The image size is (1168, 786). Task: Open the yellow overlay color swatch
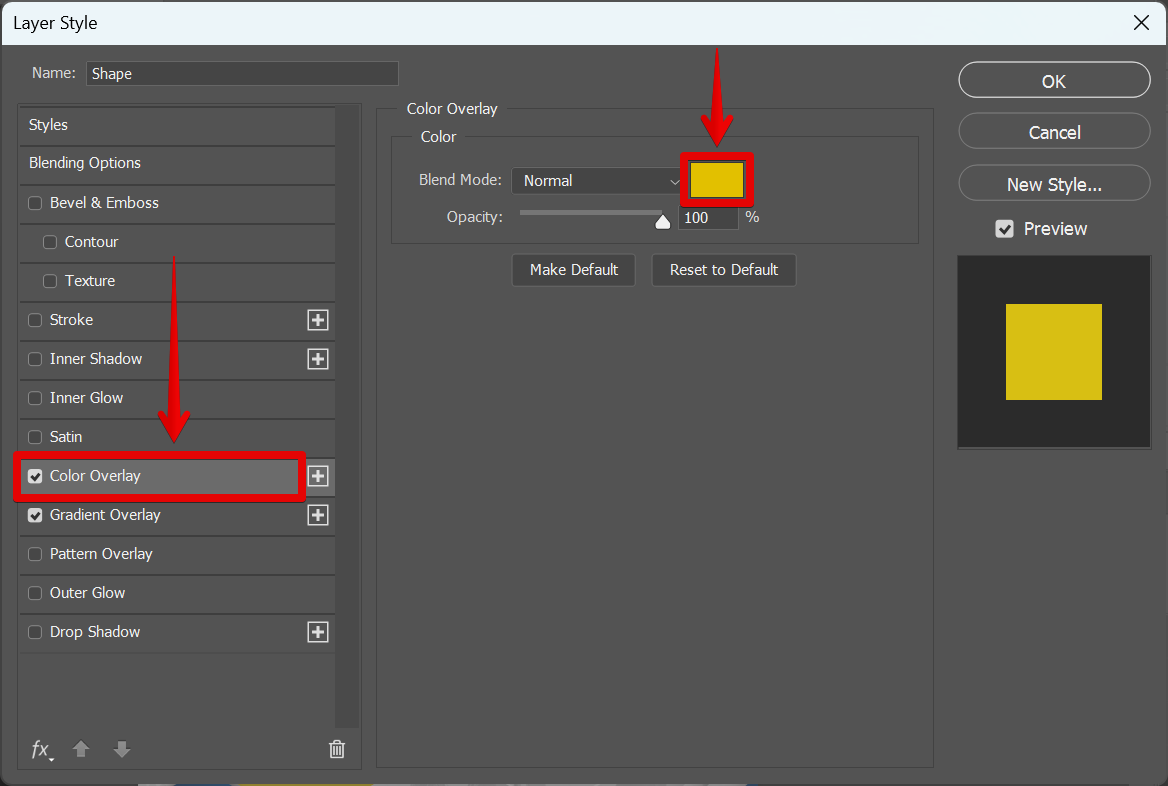click(x=717, y=180)
